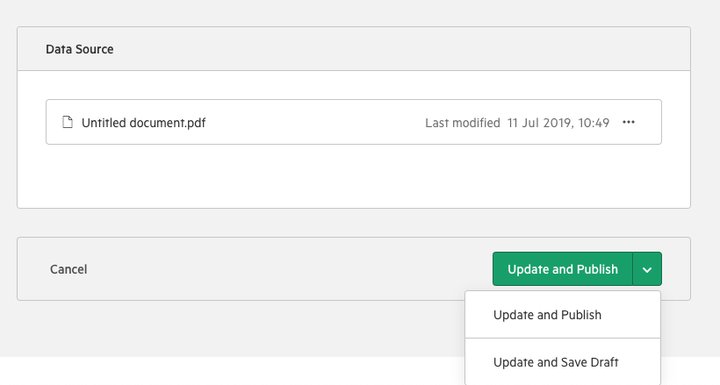This screenshot has height=385, width=720.
Task: Click the white chevron beside Update and Publish
Action: pos(647,269)
